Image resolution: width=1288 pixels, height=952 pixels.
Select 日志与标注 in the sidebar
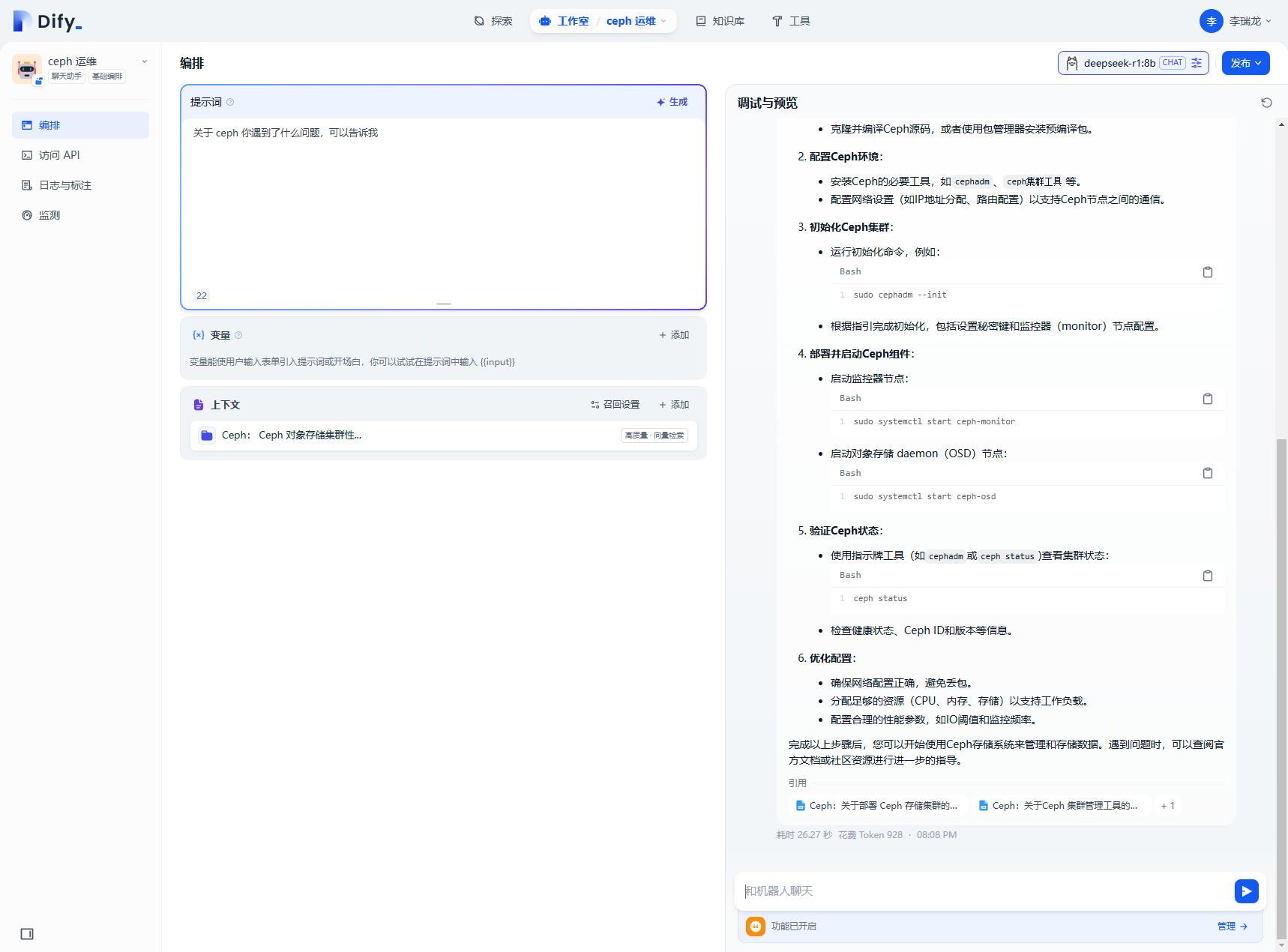tap(80, 185)
